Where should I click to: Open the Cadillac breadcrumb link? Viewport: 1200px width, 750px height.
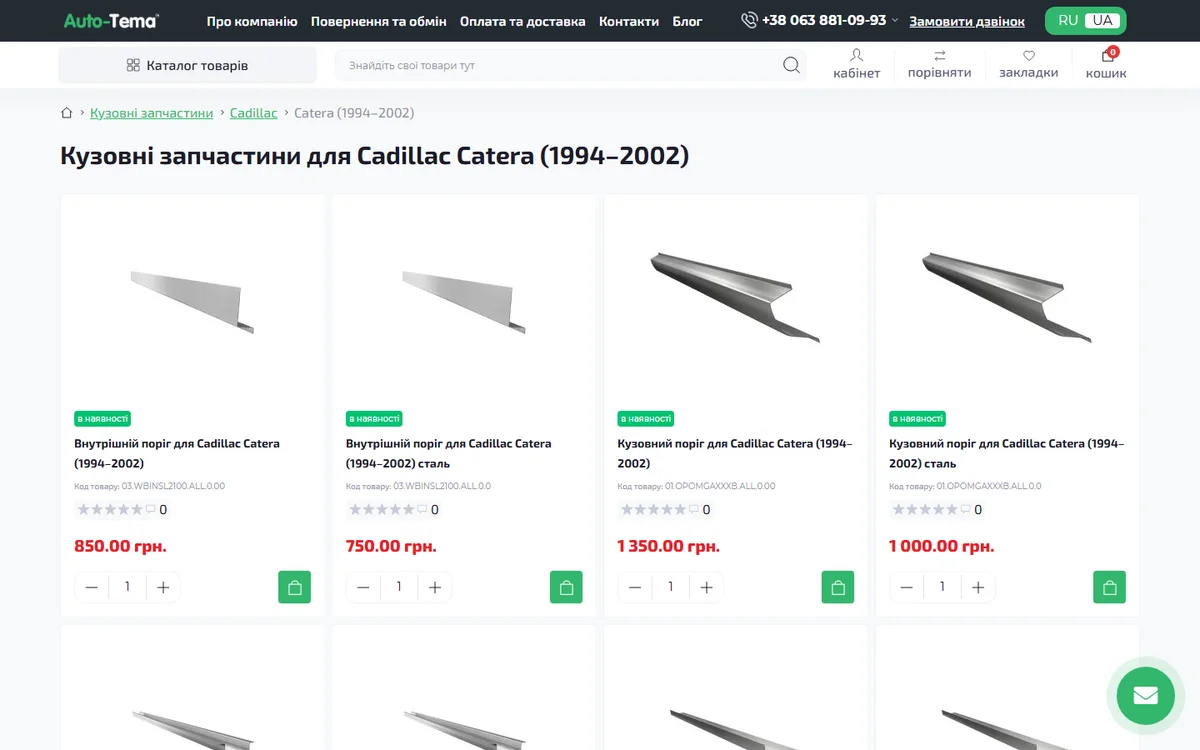(254, 113)
